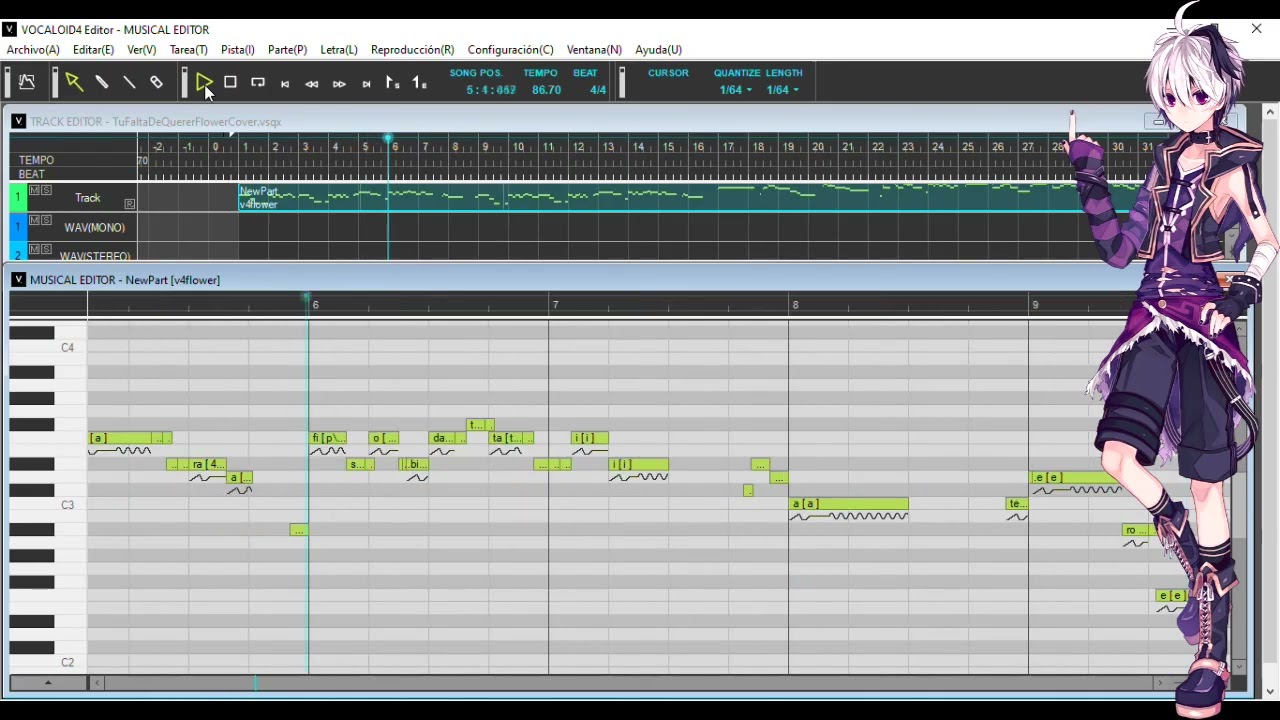
Task: Mute the WAV(MONO) track
Action: pyautogui.click(x=35, y=219)
